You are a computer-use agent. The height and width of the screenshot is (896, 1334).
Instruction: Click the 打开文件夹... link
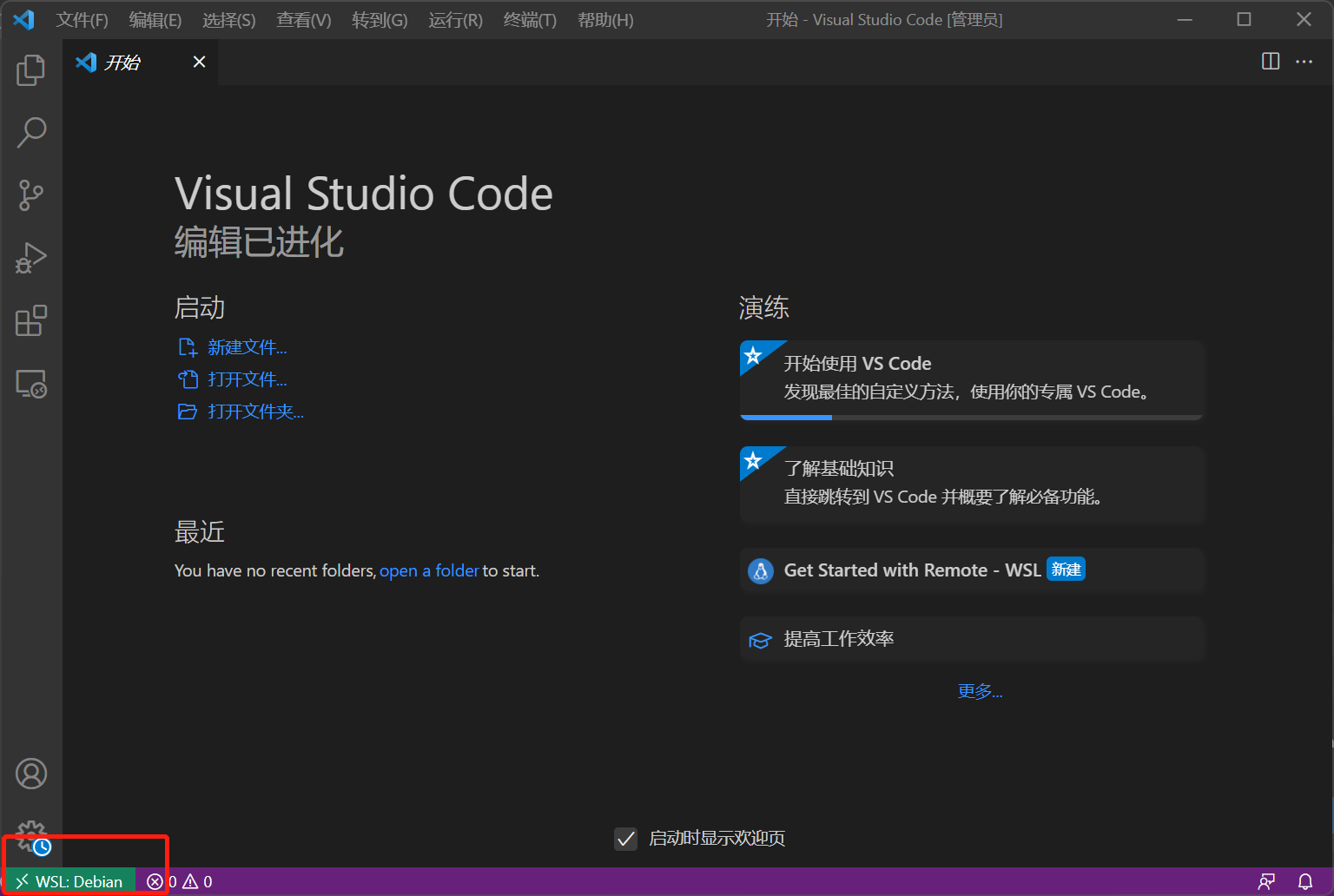pyautogui.click(x=256, y=412)
